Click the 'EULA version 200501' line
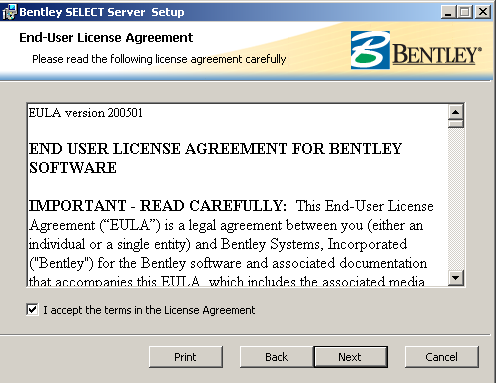 click(86, 113)
